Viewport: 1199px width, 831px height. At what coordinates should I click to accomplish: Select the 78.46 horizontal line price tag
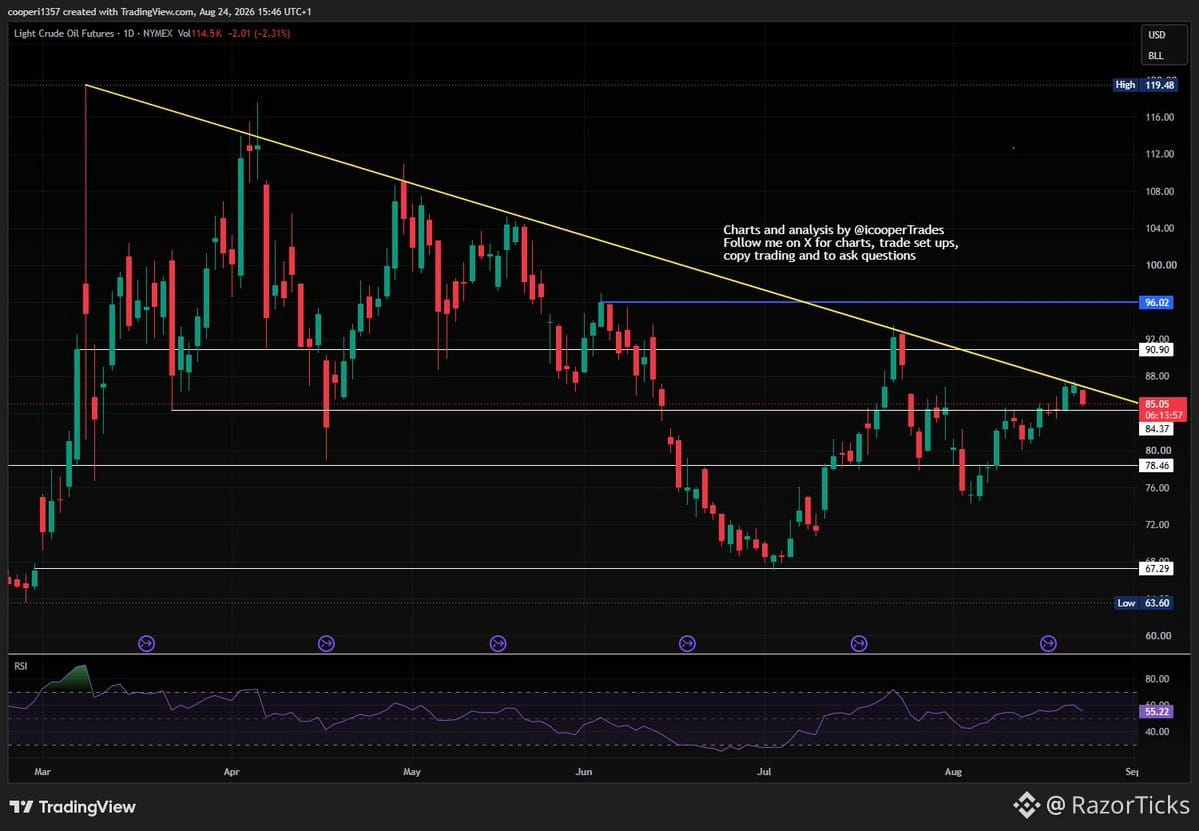(1158, 466)
